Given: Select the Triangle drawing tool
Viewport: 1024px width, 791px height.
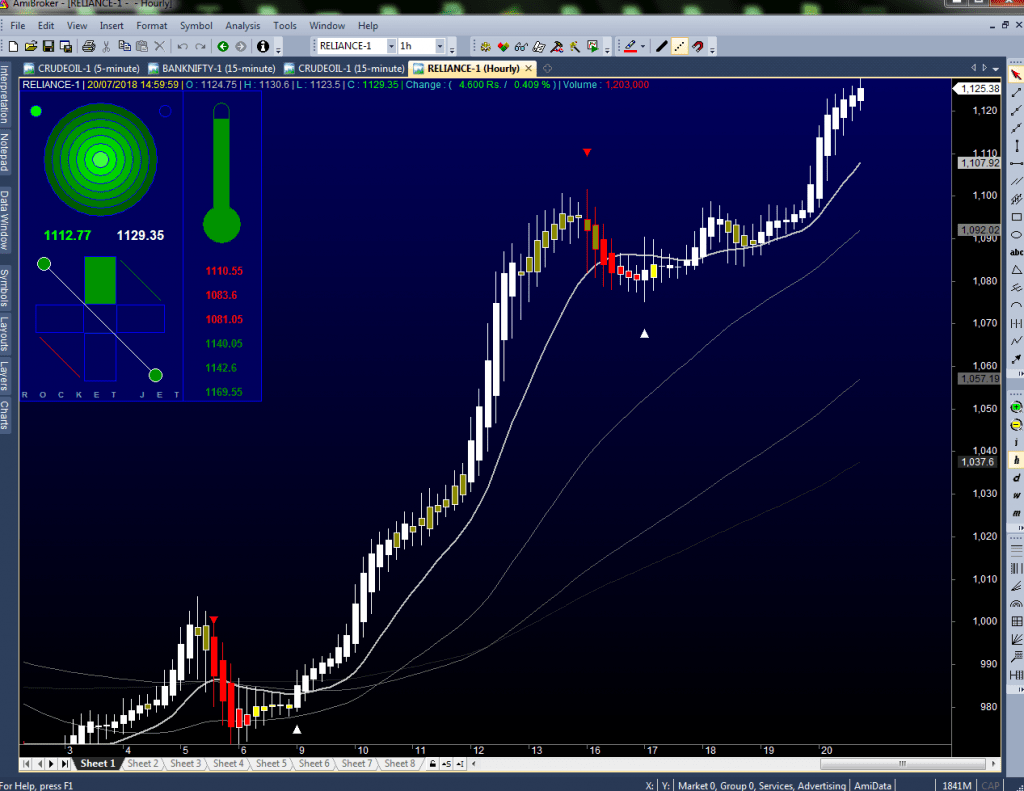Looking at the screenshot, I should click(x=1016, y=270).
